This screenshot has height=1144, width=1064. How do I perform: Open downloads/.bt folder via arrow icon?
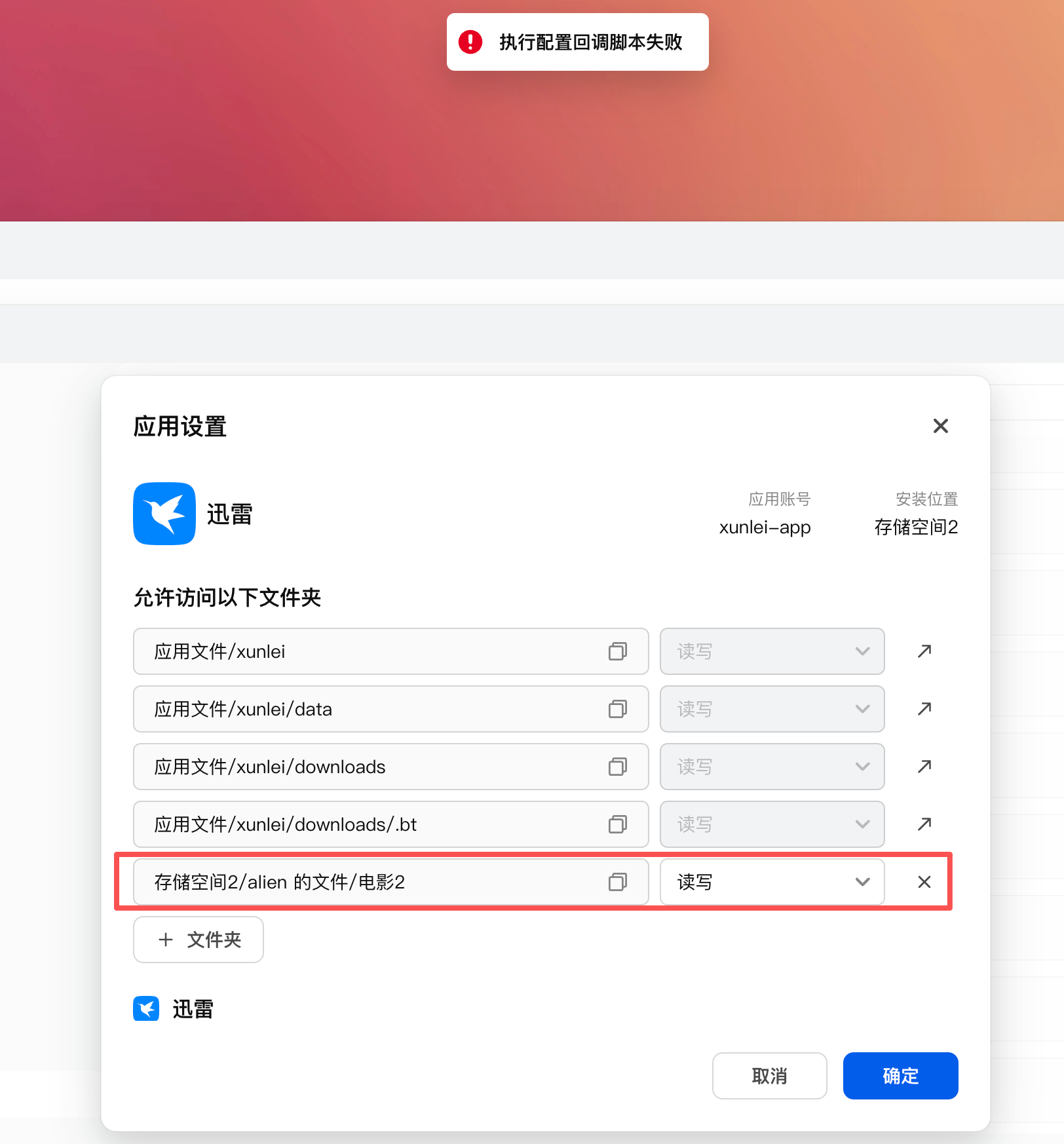point(924,824)
